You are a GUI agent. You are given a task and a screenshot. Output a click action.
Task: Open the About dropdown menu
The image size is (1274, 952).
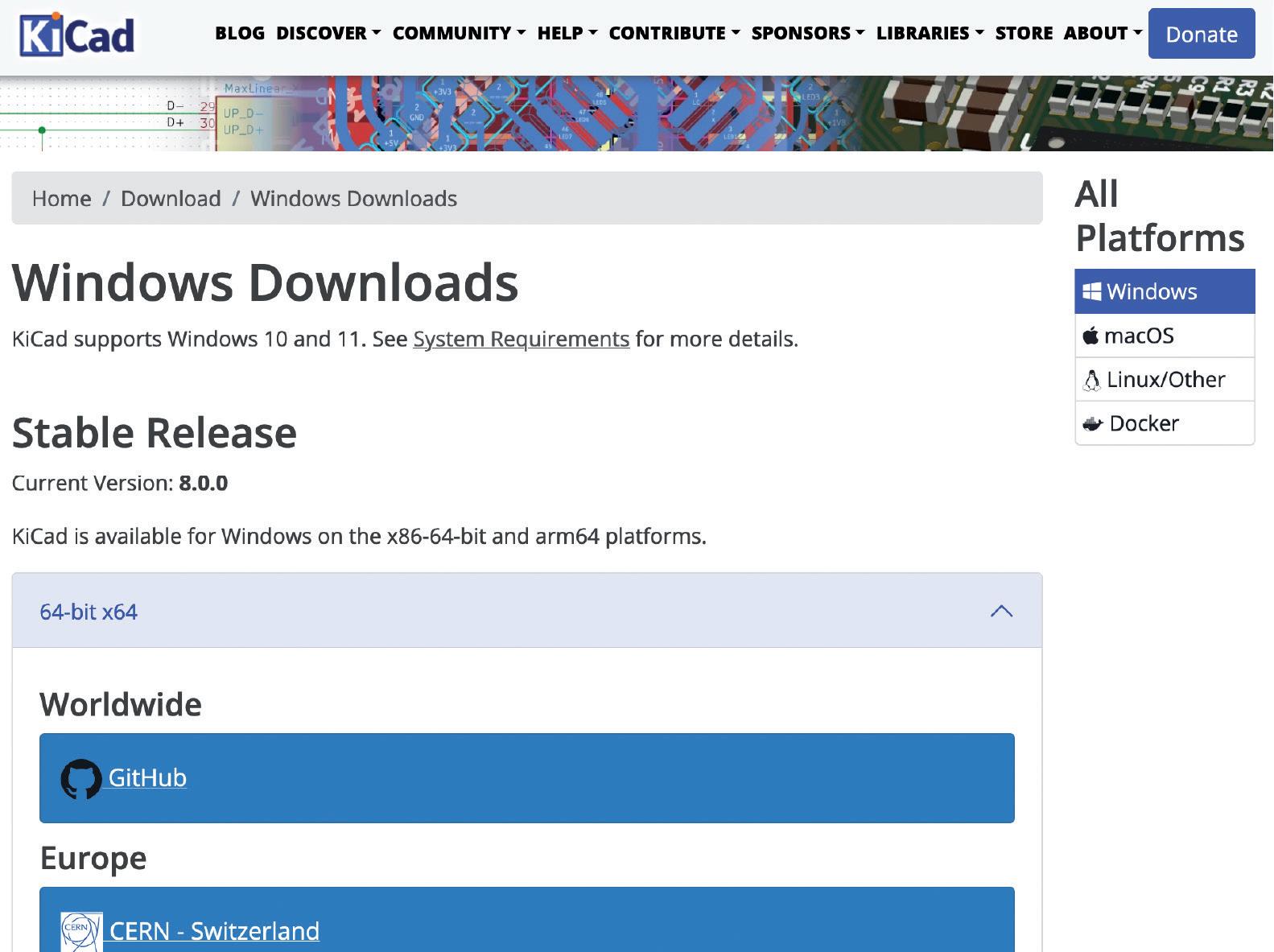point(1103,33)
